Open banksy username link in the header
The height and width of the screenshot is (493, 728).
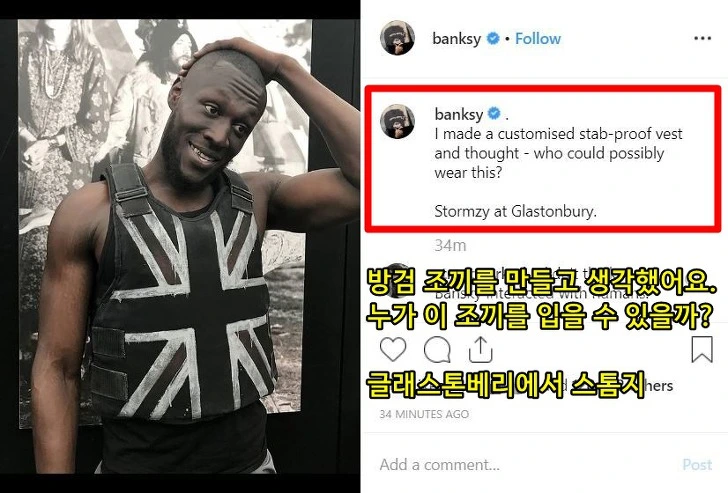[456, 39]
